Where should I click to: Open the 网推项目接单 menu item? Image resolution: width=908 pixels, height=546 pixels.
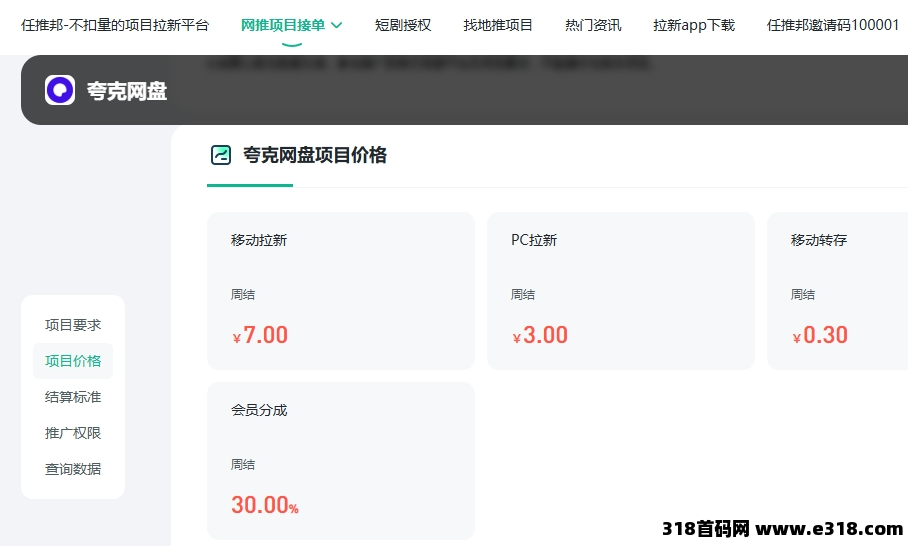[283, 25]
